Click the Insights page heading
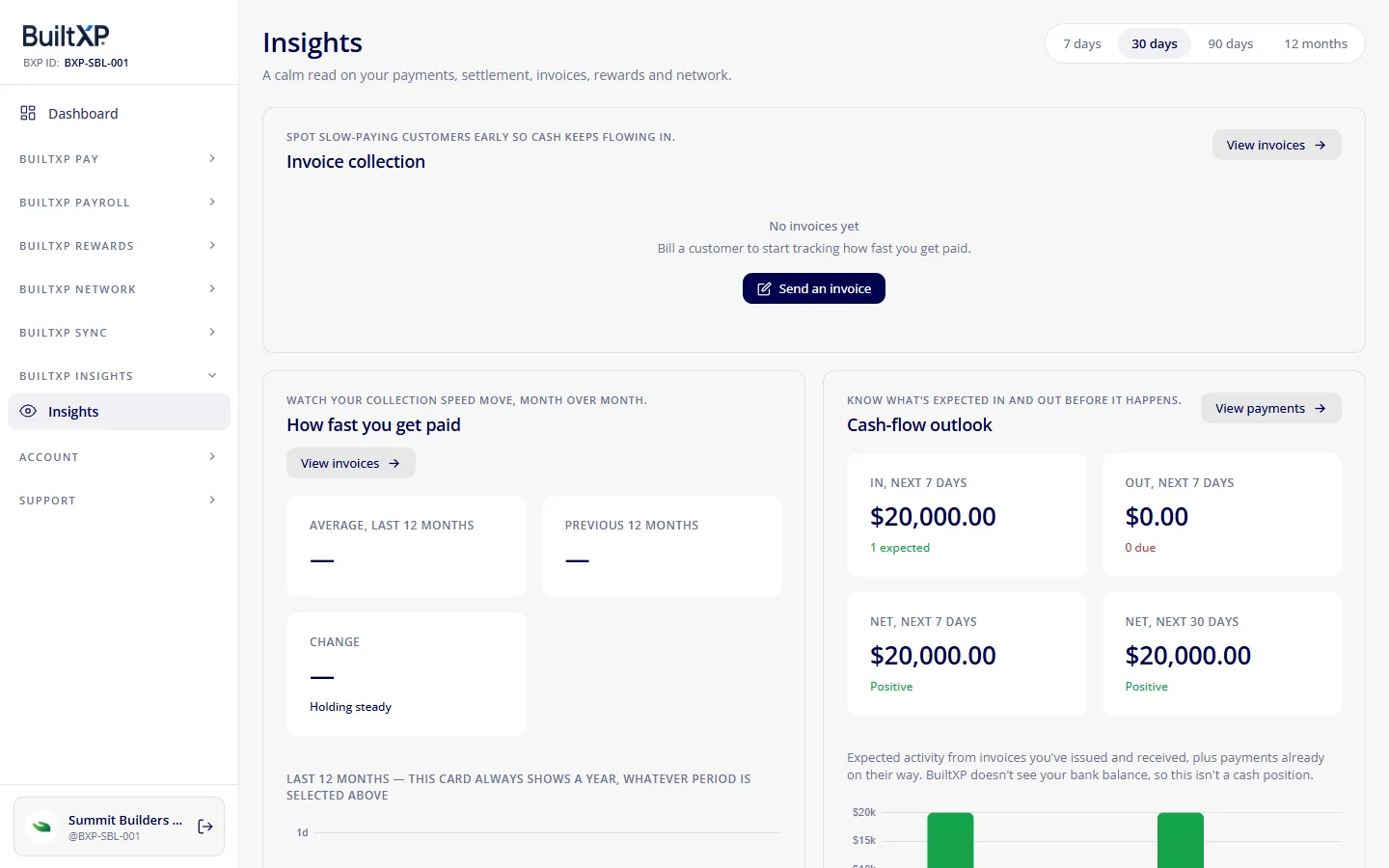The width and height of the screenshot is (1389, 868). pos(313,42)
